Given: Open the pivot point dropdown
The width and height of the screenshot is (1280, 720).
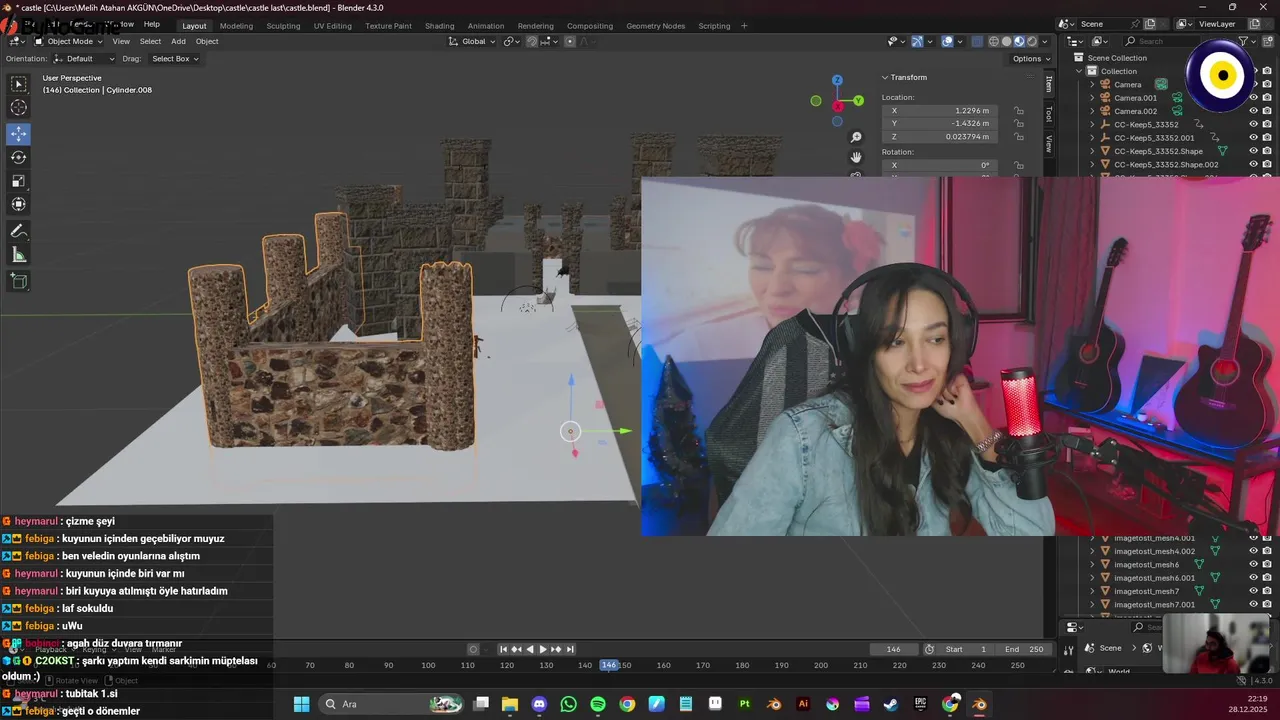Looking at the screenshot, I should coord(511,41).
